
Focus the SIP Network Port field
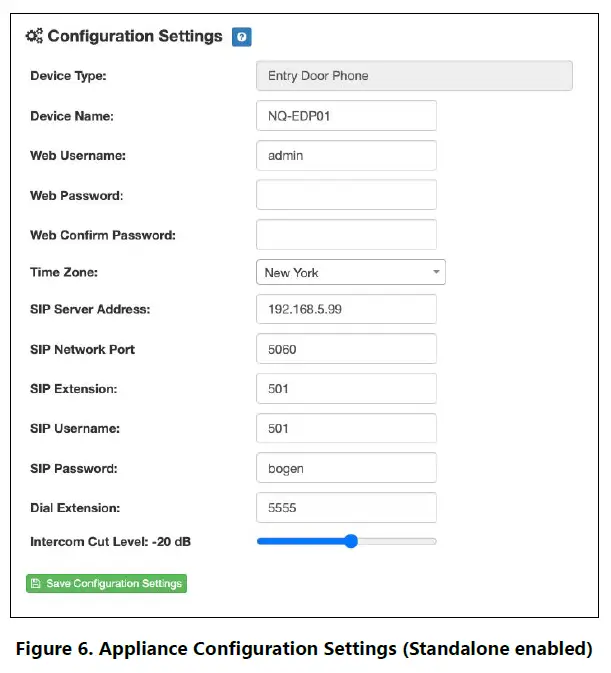click(346, 349)
